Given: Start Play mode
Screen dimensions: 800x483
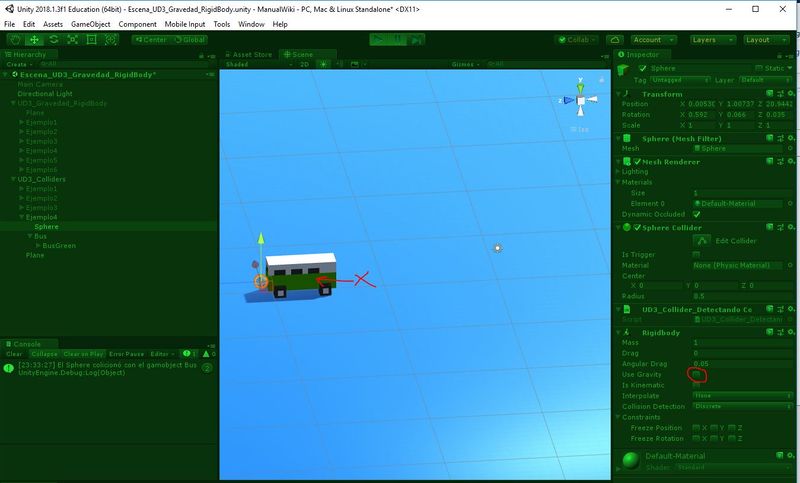Looking at the screenshot, I should pos(378,39).
